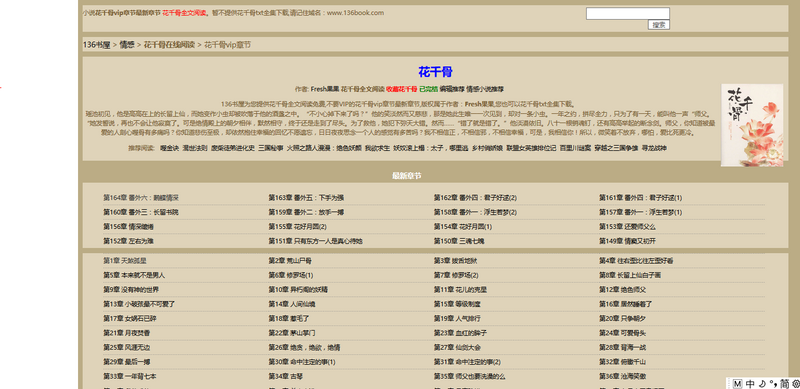Switch simplified 简 character mode on IME bar
The height and width of the screenshot is (389, 800).
click(784, 383)
